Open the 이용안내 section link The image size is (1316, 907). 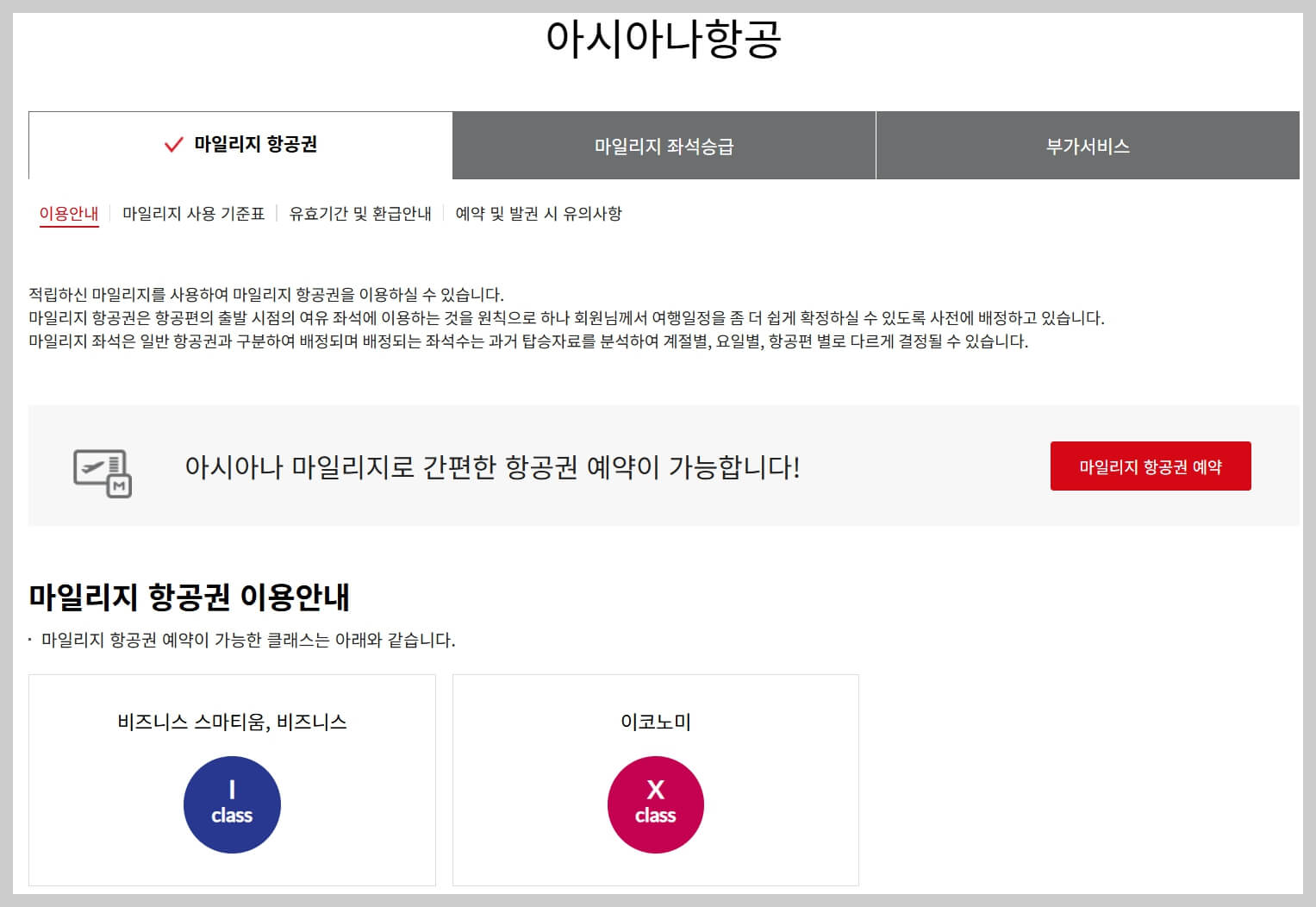(x=69, y=213)
